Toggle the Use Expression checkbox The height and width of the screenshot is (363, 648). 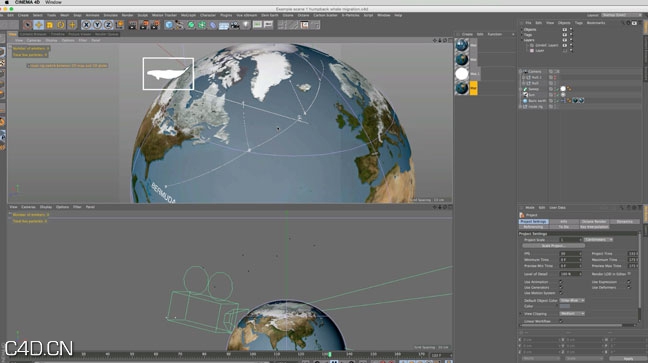tap(629, 282)
